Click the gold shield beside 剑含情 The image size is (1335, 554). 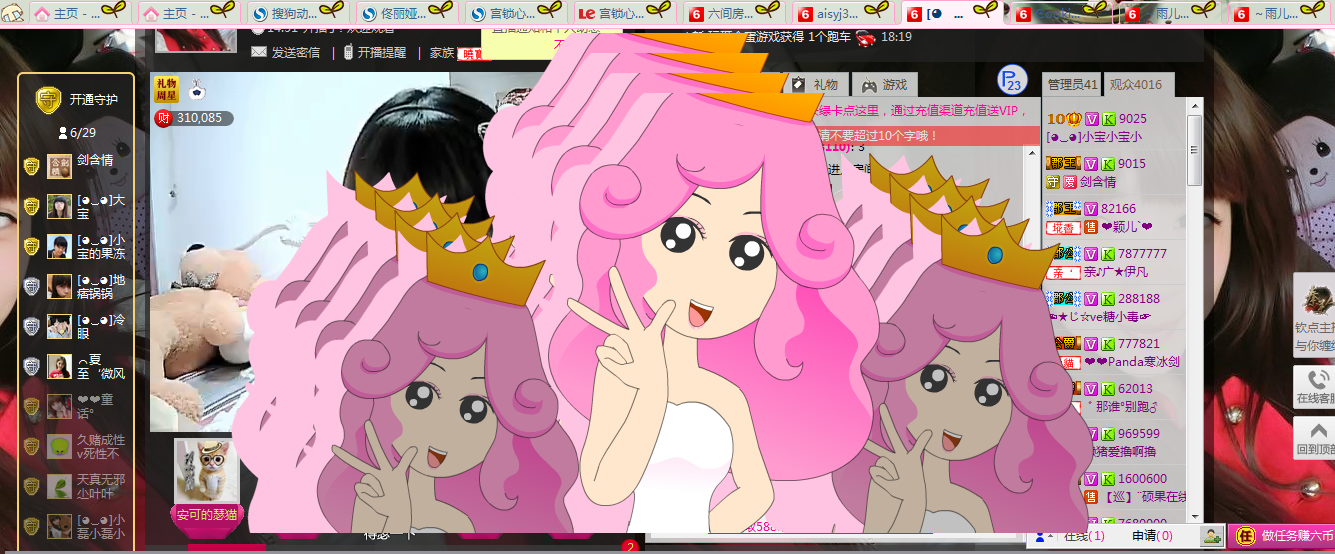tap(31, 167)
